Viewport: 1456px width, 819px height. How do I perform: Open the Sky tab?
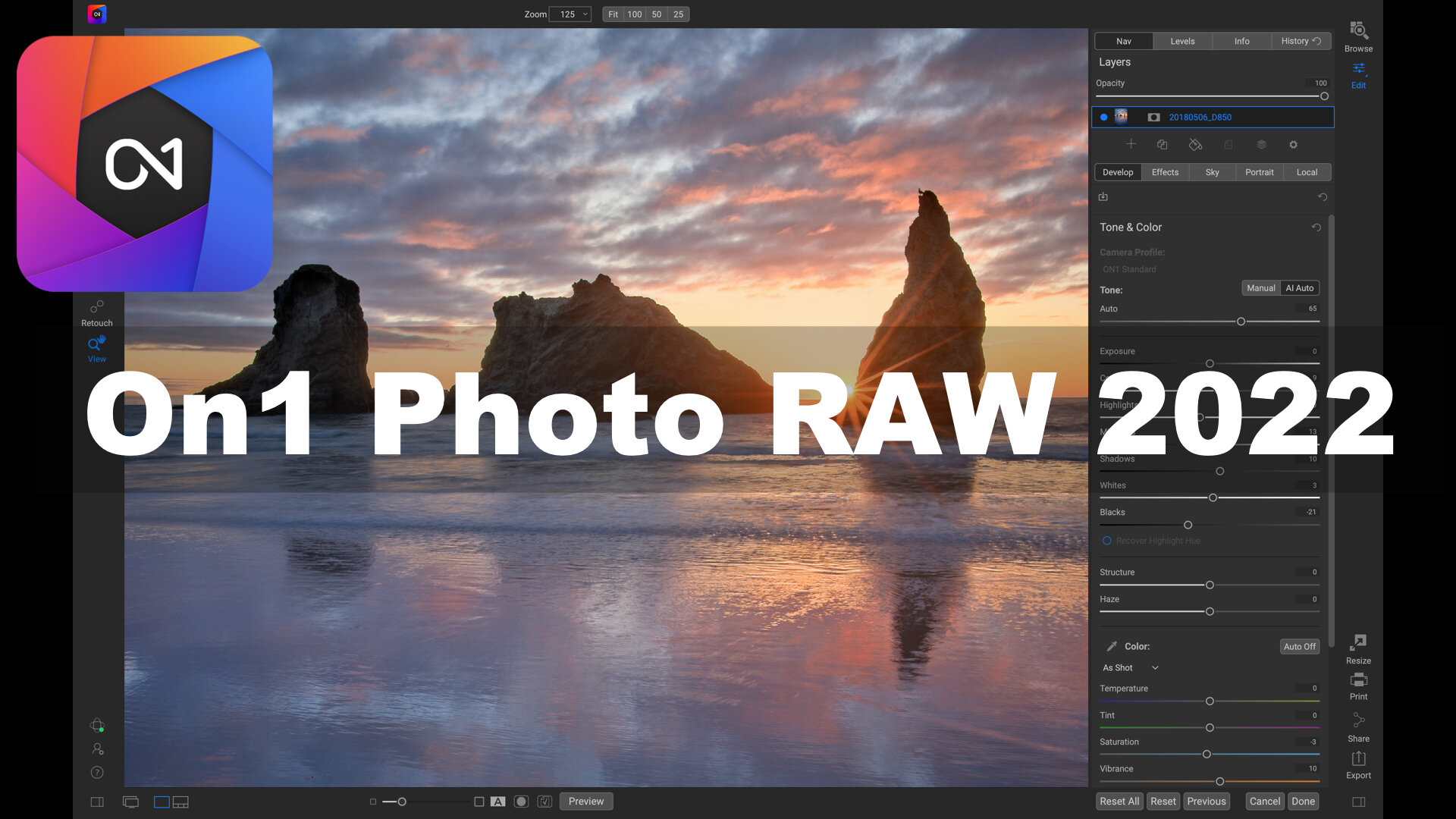[x=1212, y=172]
